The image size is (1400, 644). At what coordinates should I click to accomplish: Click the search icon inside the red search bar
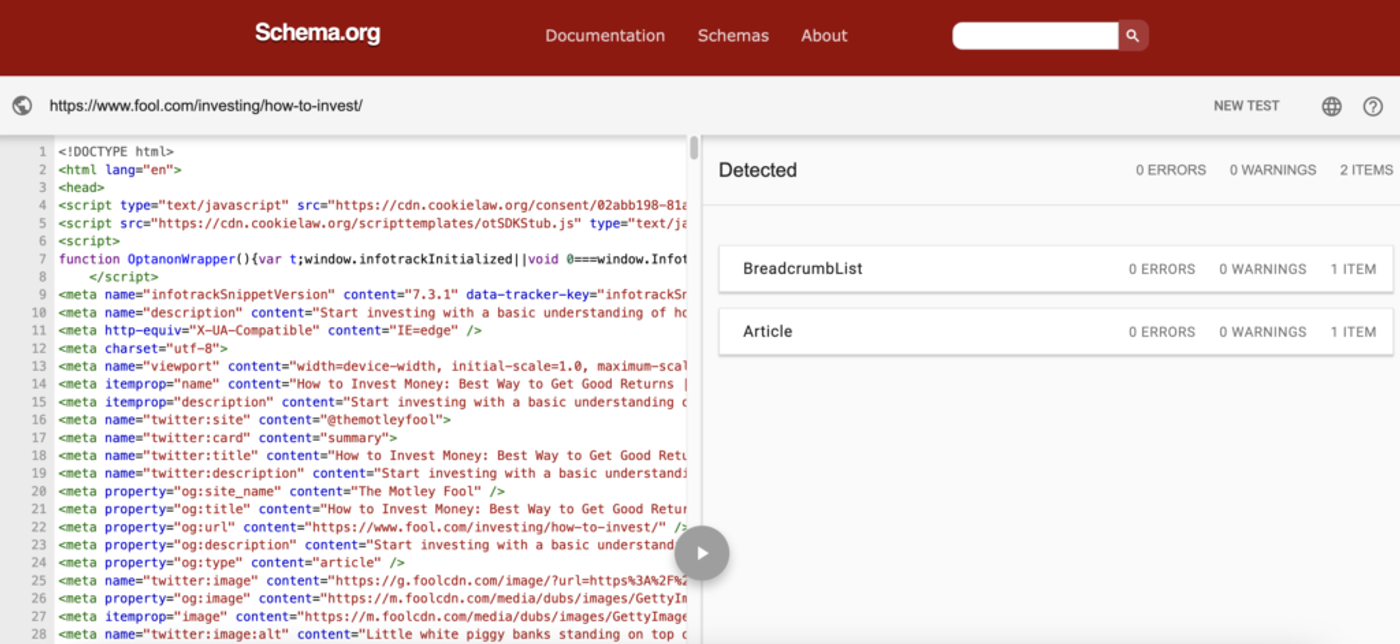[1132, 34]
